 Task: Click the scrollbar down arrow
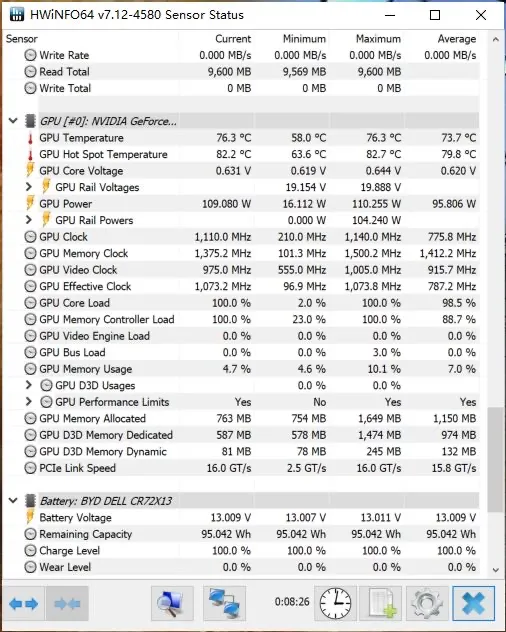click(496, 570)
